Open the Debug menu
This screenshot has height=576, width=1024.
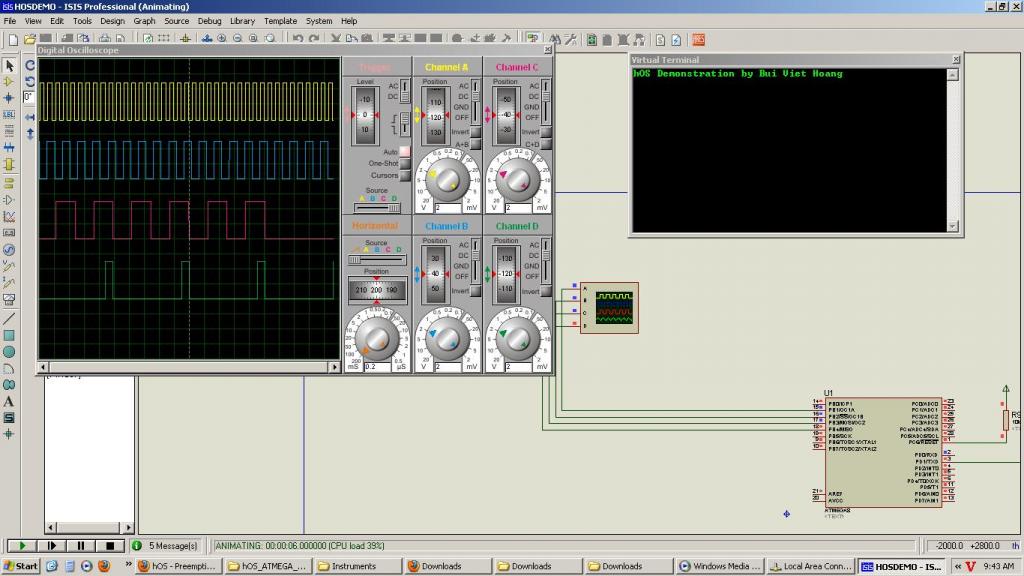[209, 21]
